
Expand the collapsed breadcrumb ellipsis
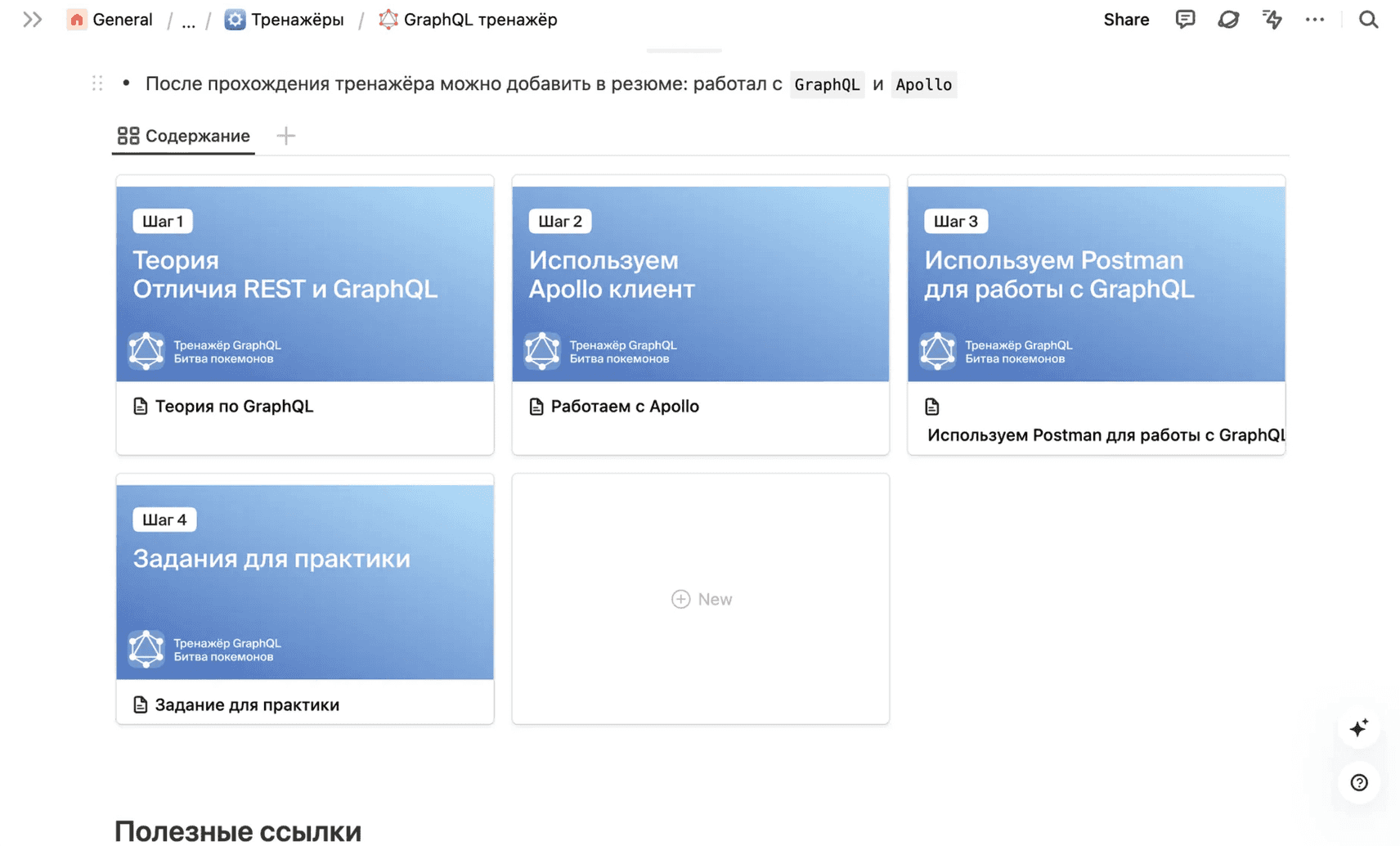coord(188,20)
